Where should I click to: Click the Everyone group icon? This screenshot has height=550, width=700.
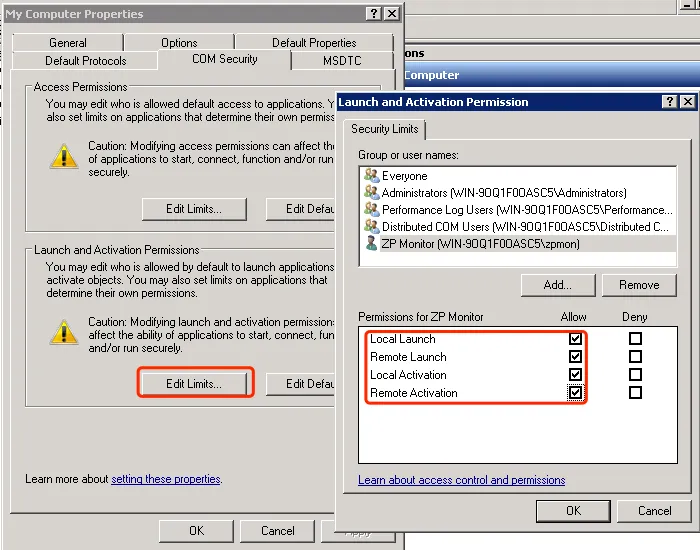point(371,175)
